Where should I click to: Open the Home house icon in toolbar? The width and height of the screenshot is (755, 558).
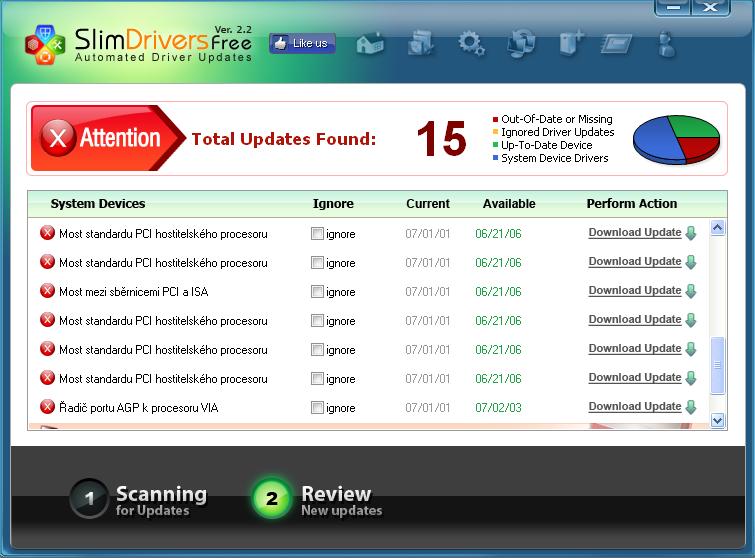point(370,44)
